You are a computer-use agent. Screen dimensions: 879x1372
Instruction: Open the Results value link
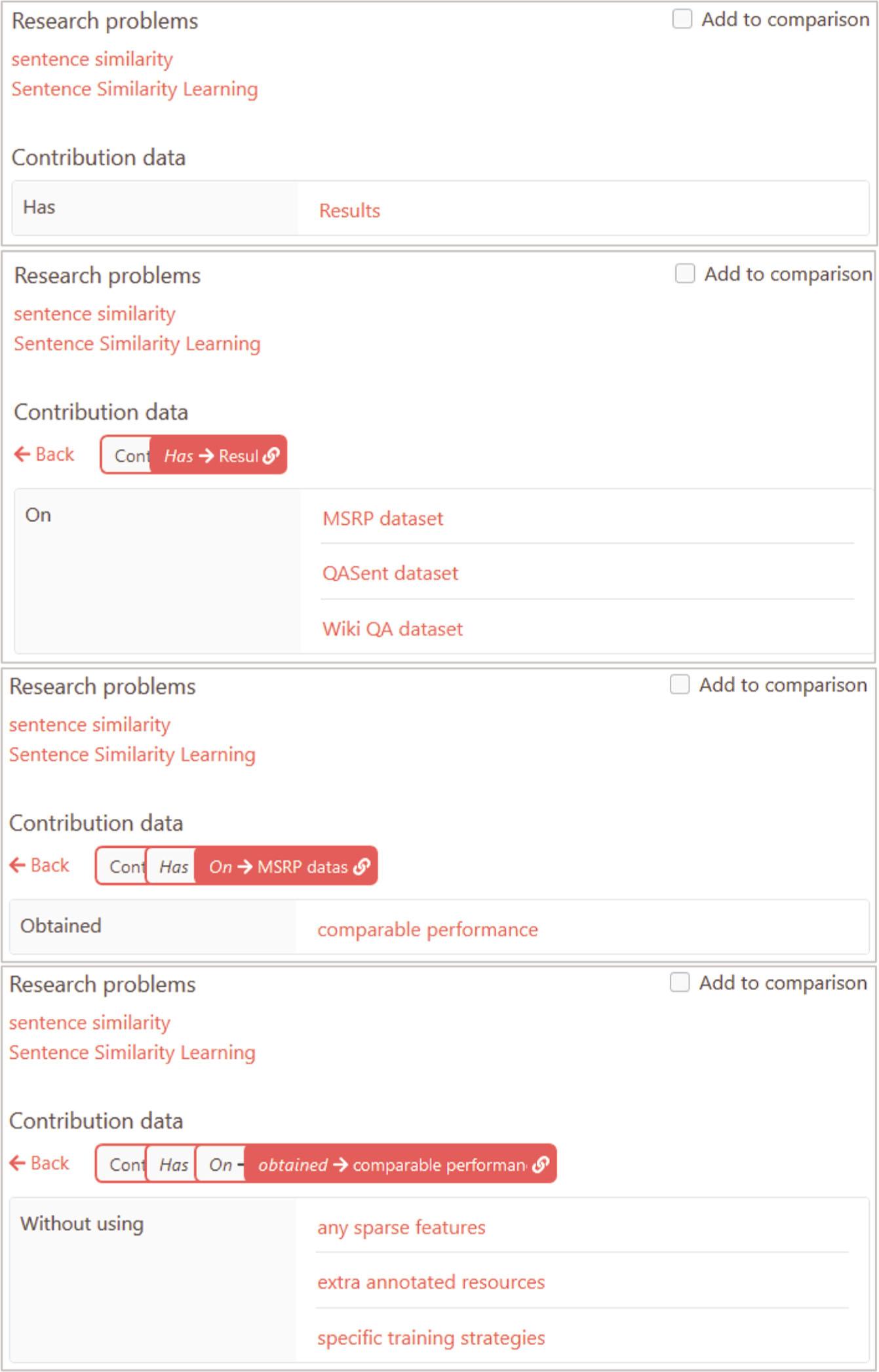click(x=349, y=210)
